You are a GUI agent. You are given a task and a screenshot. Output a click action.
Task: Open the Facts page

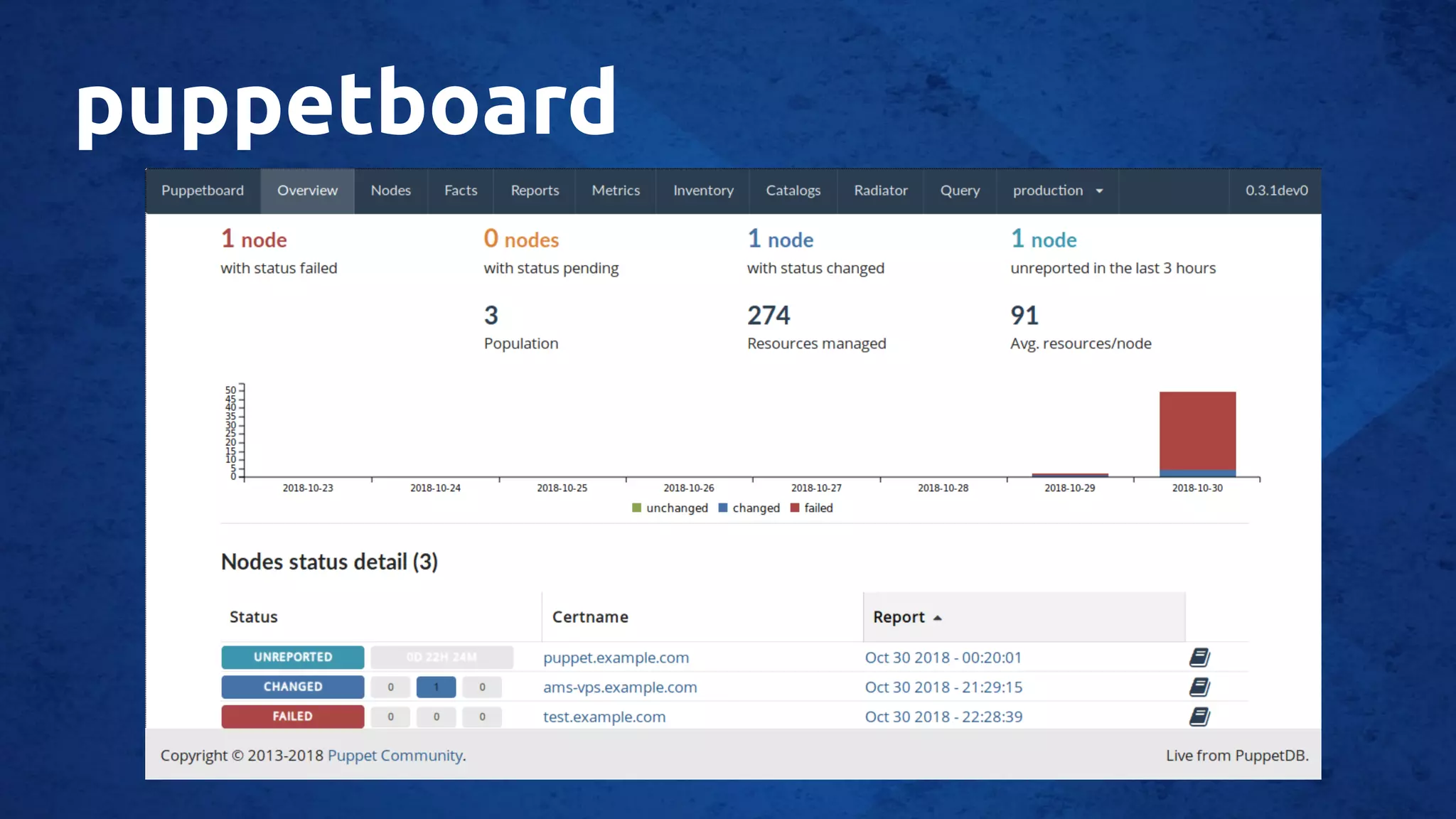coord(461,191)
